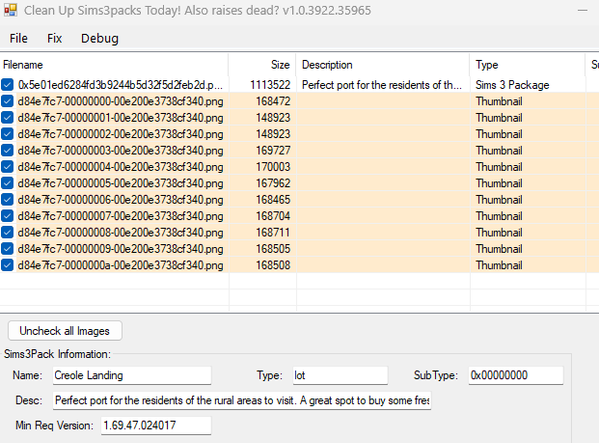Sort by the Size column header
Viewport: 599px width, 443px height.
(x=262, y=65)
